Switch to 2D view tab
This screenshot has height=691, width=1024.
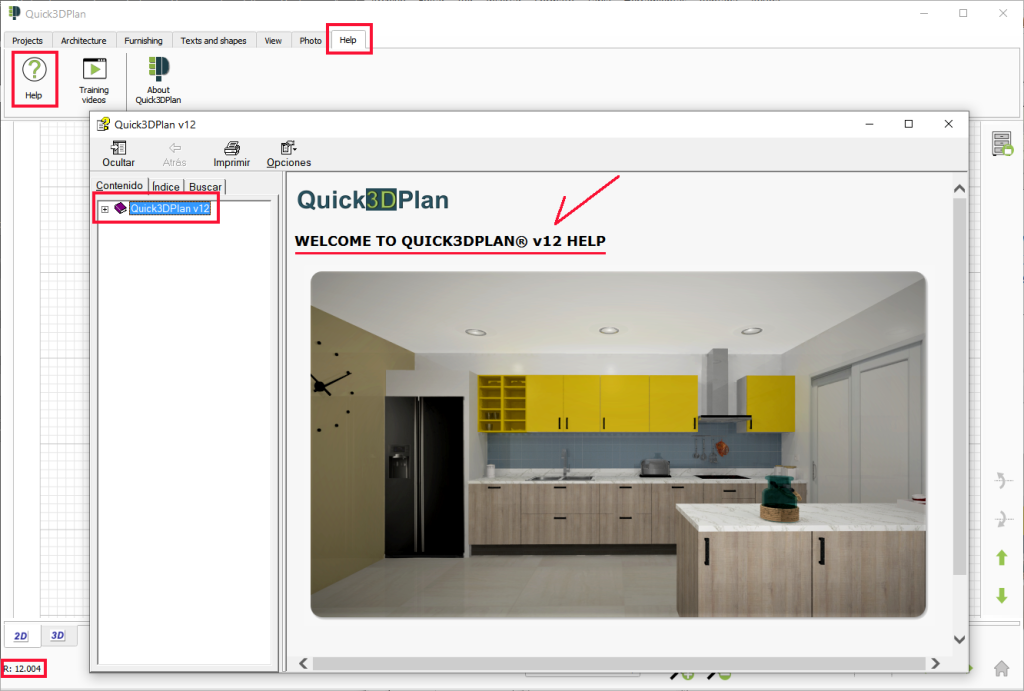tap(21, 635)
